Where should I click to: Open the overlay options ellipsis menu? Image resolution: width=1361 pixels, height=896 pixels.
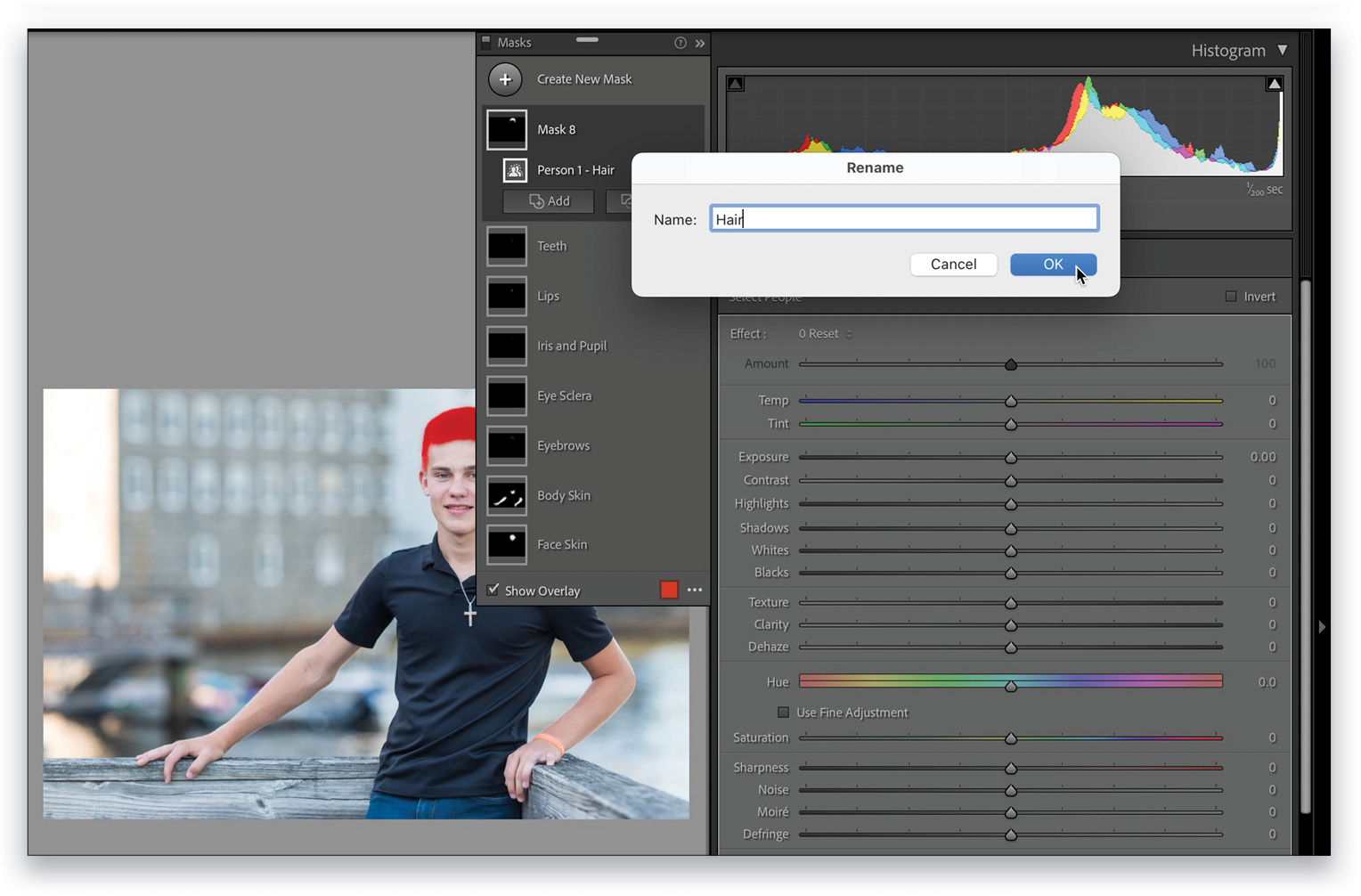click(x=695, y=589)
